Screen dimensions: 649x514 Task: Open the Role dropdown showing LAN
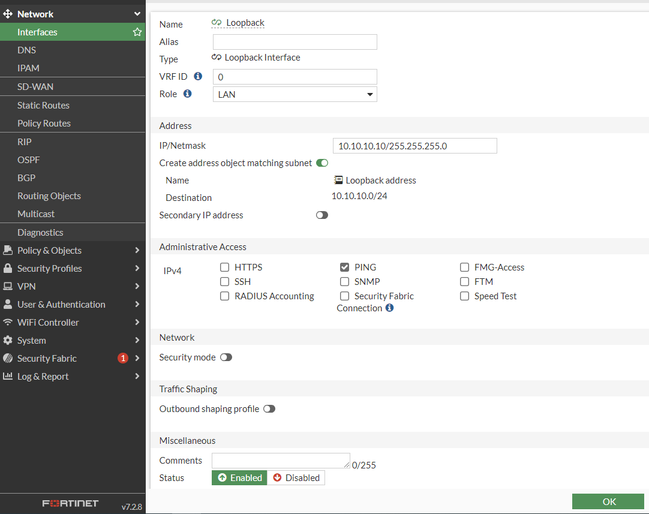(x=294, y=94)
